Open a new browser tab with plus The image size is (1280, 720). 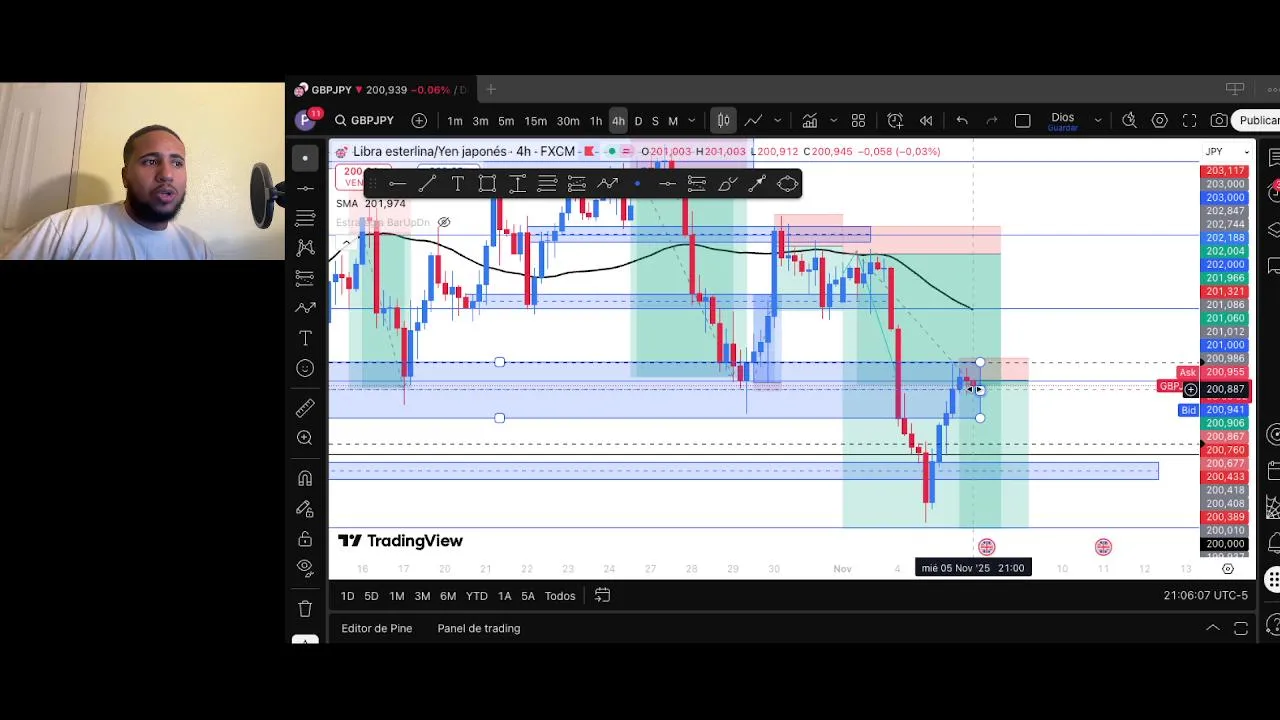click(x=491, y=90)
